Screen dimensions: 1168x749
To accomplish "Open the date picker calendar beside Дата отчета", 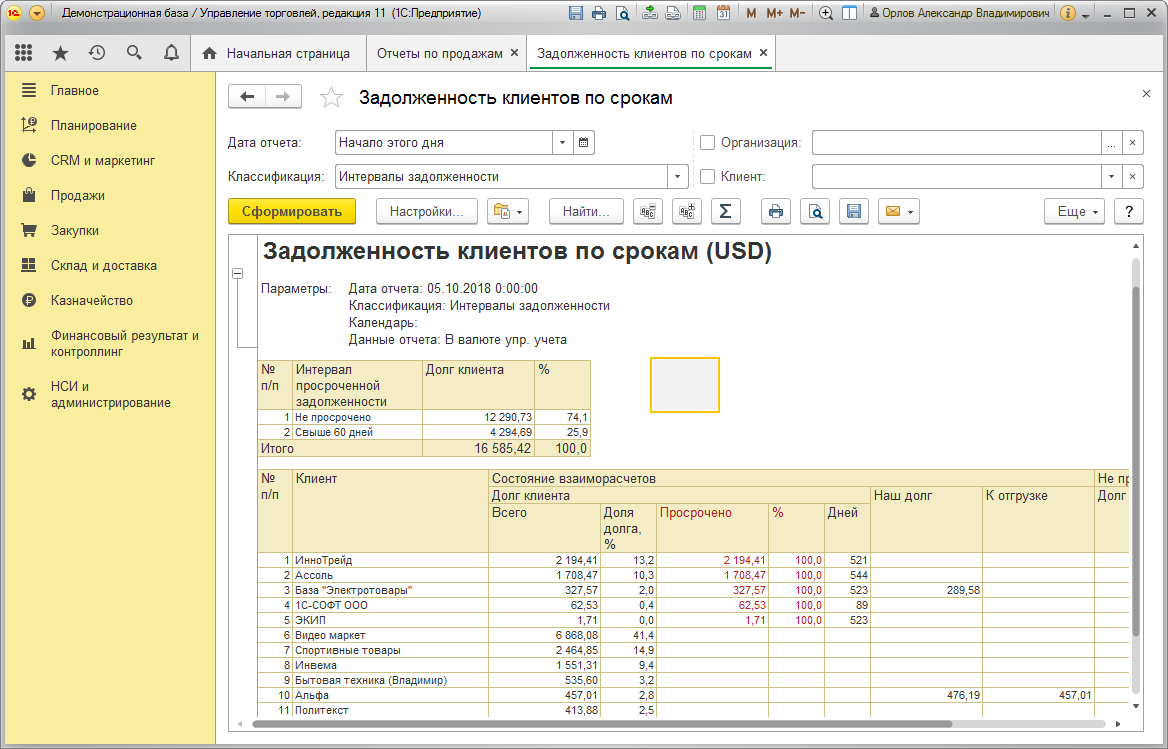I will click(584, 142).
